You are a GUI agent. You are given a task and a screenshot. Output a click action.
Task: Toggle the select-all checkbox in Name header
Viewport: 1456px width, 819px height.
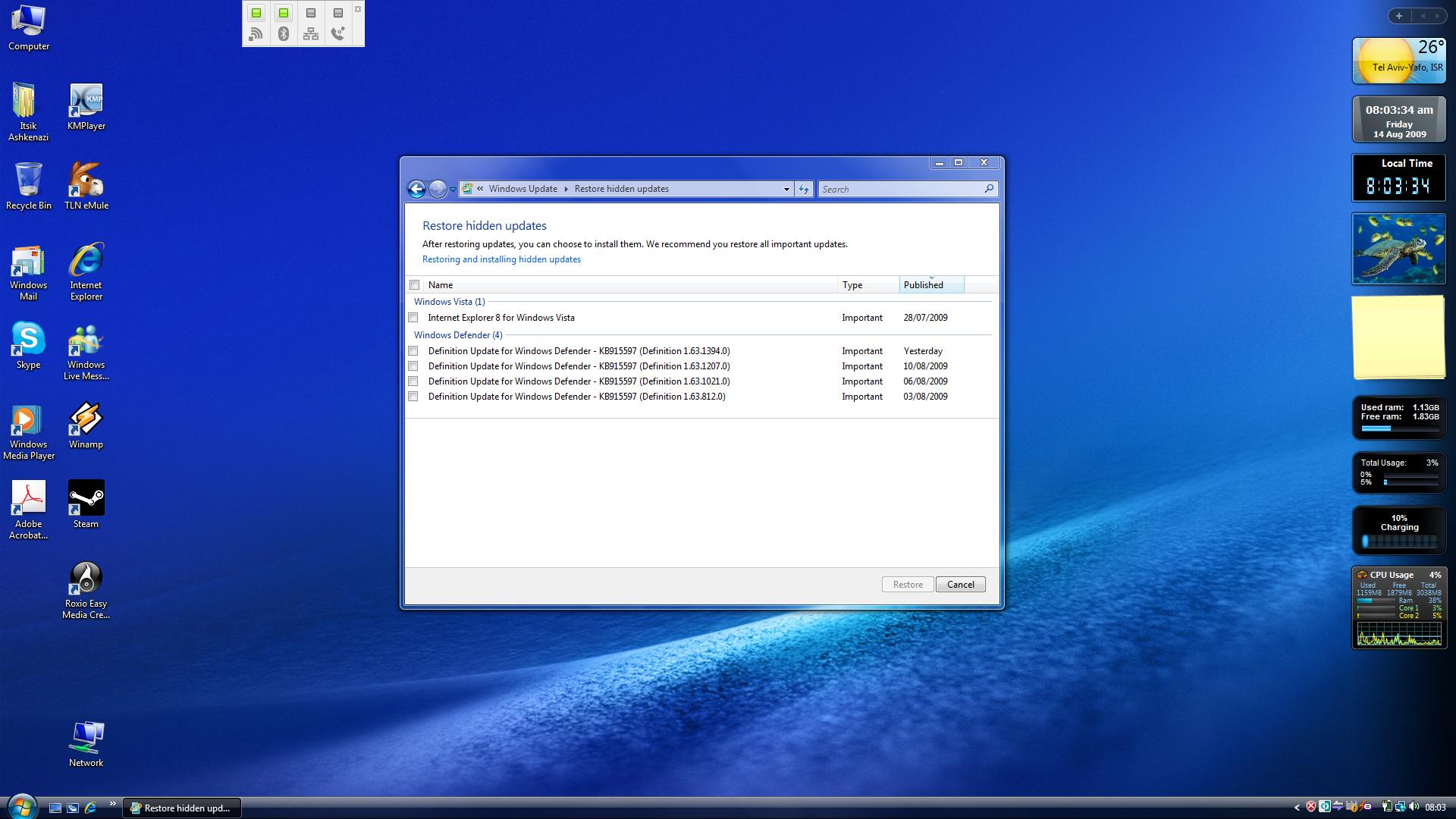click(x=414, y=285)
